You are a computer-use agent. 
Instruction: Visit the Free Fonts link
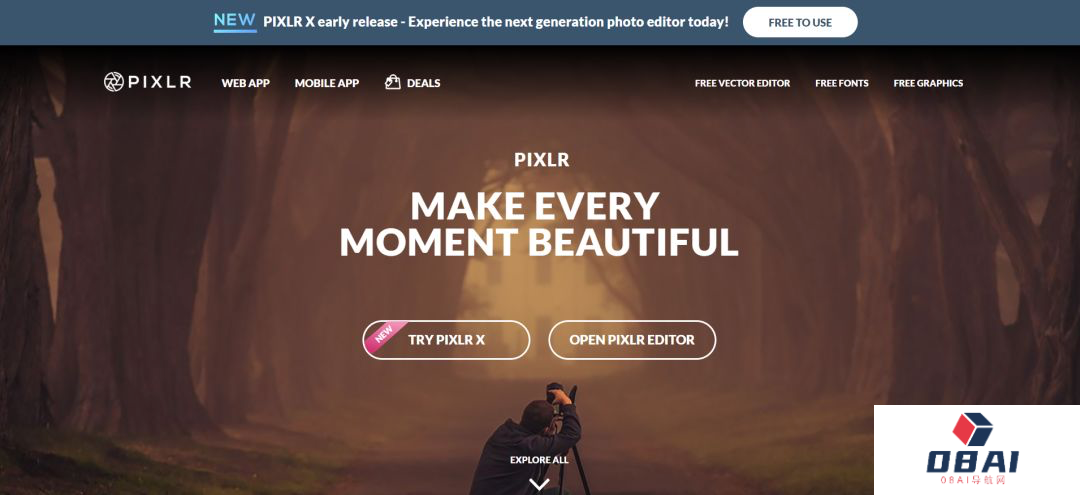(842, 83)
